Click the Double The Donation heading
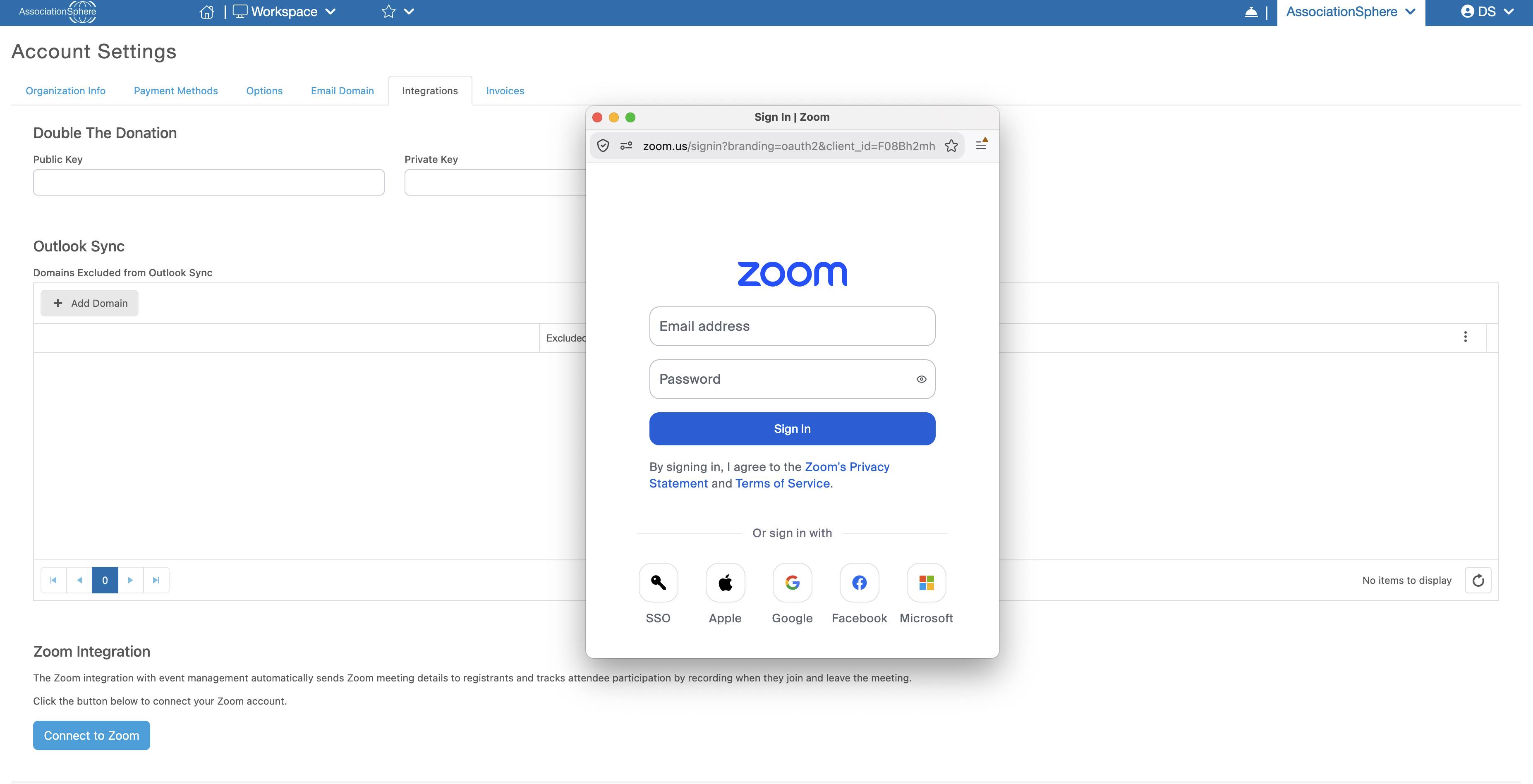 (x=105, y=133)
